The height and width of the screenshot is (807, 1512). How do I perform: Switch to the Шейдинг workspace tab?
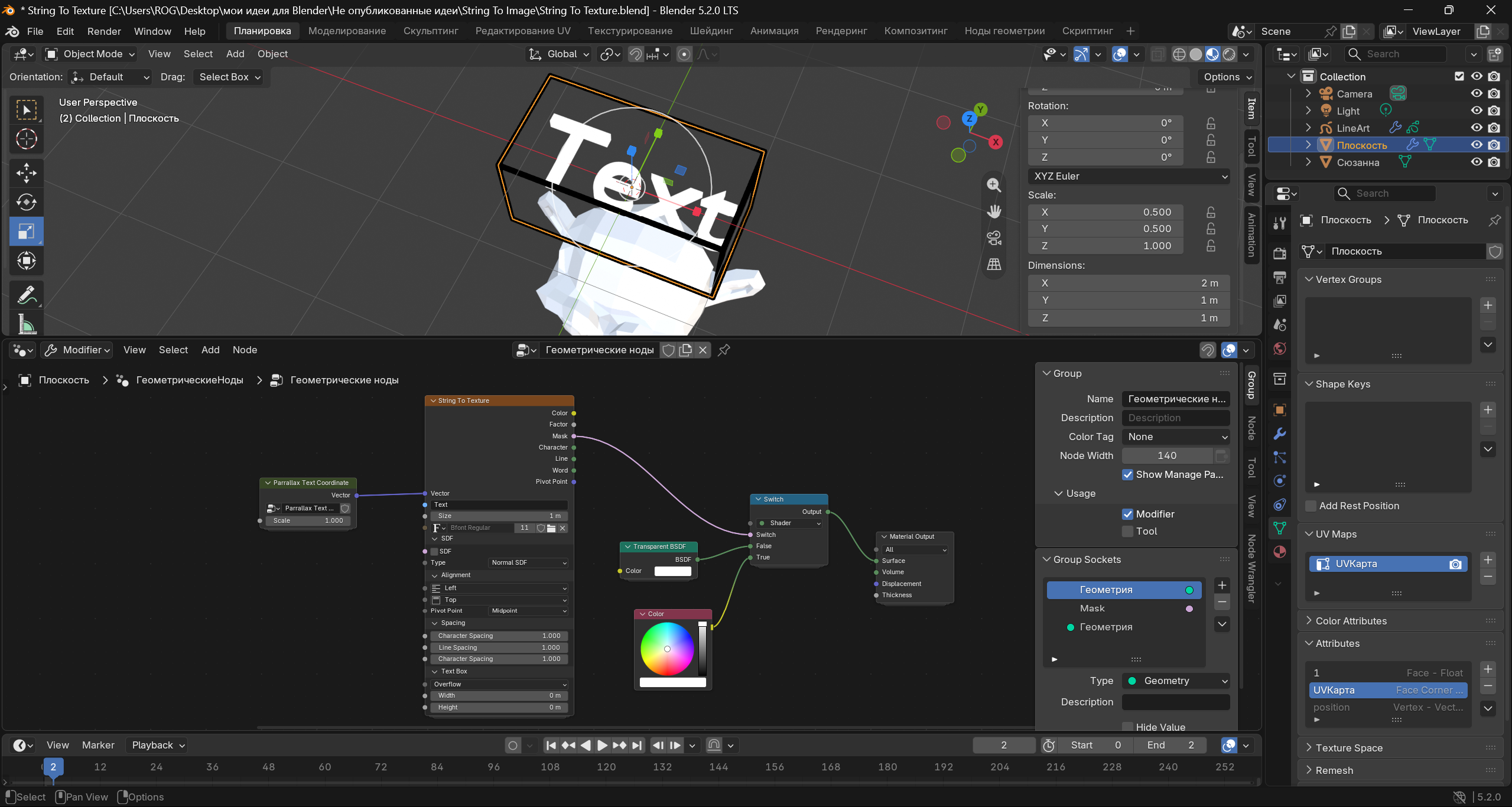click(x=711, y=31)
